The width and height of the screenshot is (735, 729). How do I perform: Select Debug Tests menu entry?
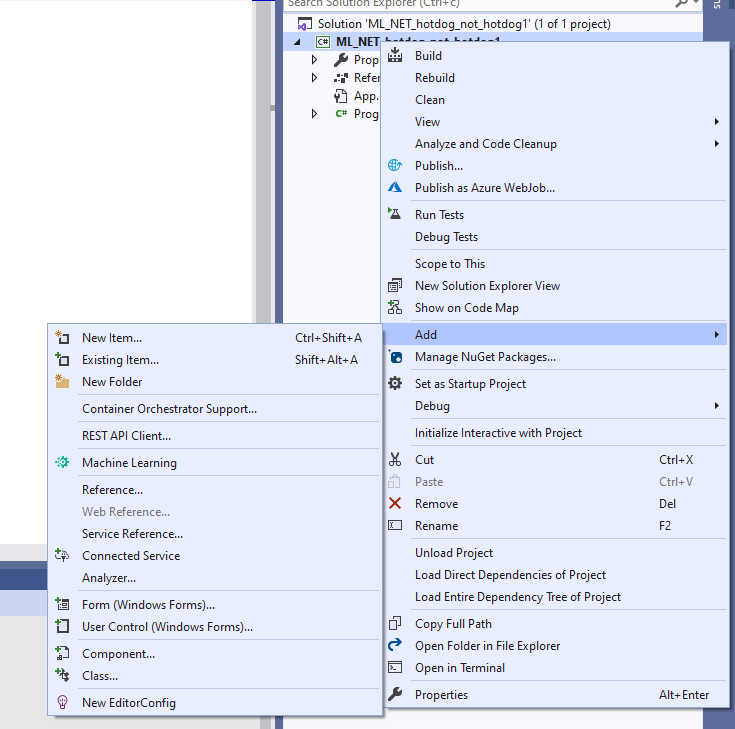[x=446, y=237]
